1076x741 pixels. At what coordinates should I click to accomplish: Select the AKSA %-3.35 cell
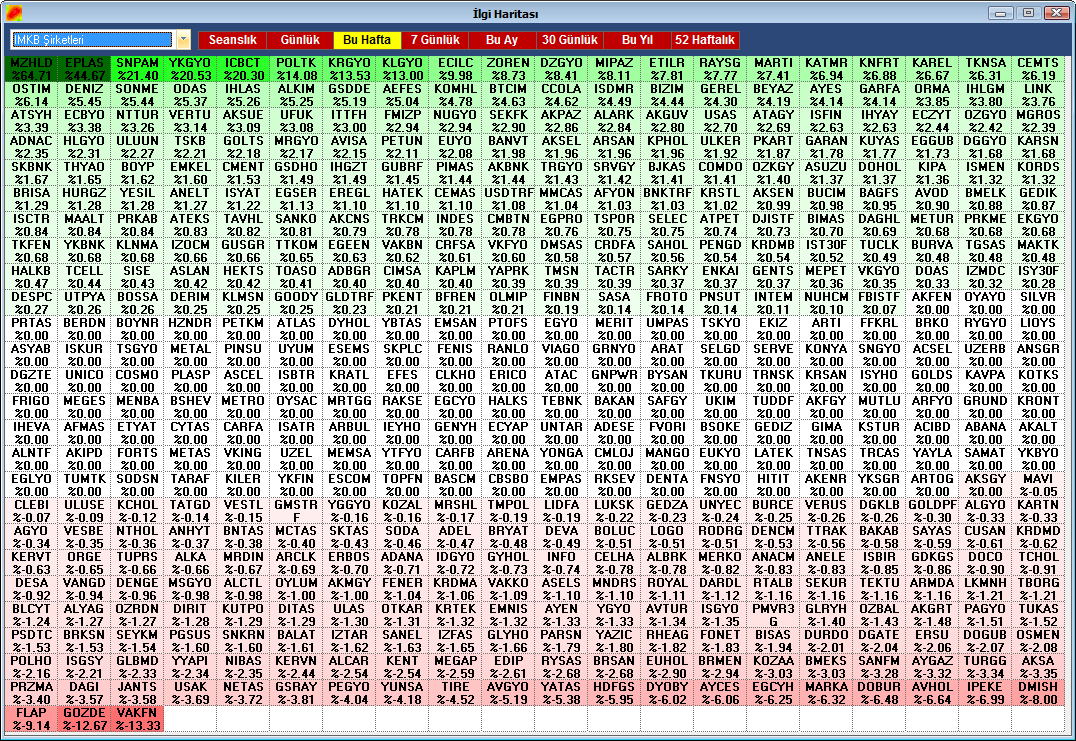tap(1038, 668)
